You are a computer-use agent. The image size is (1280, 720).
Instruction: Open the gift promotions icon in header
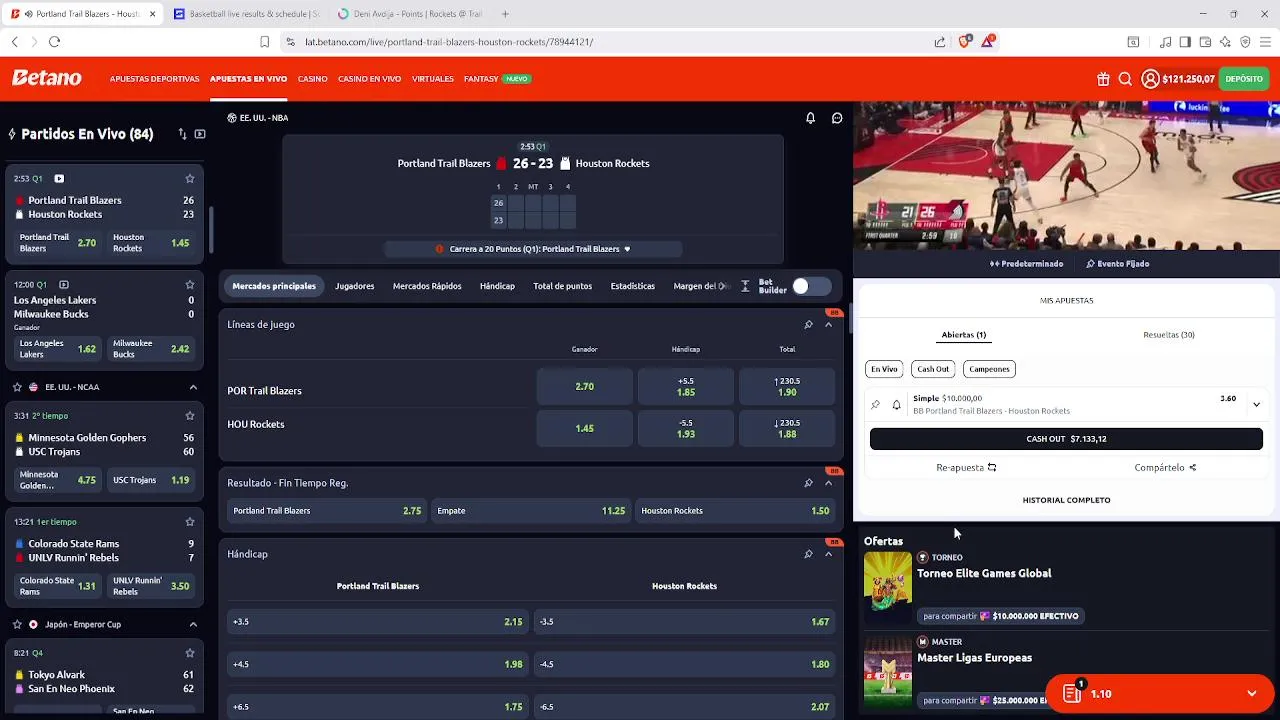(x=1103, y=79)
